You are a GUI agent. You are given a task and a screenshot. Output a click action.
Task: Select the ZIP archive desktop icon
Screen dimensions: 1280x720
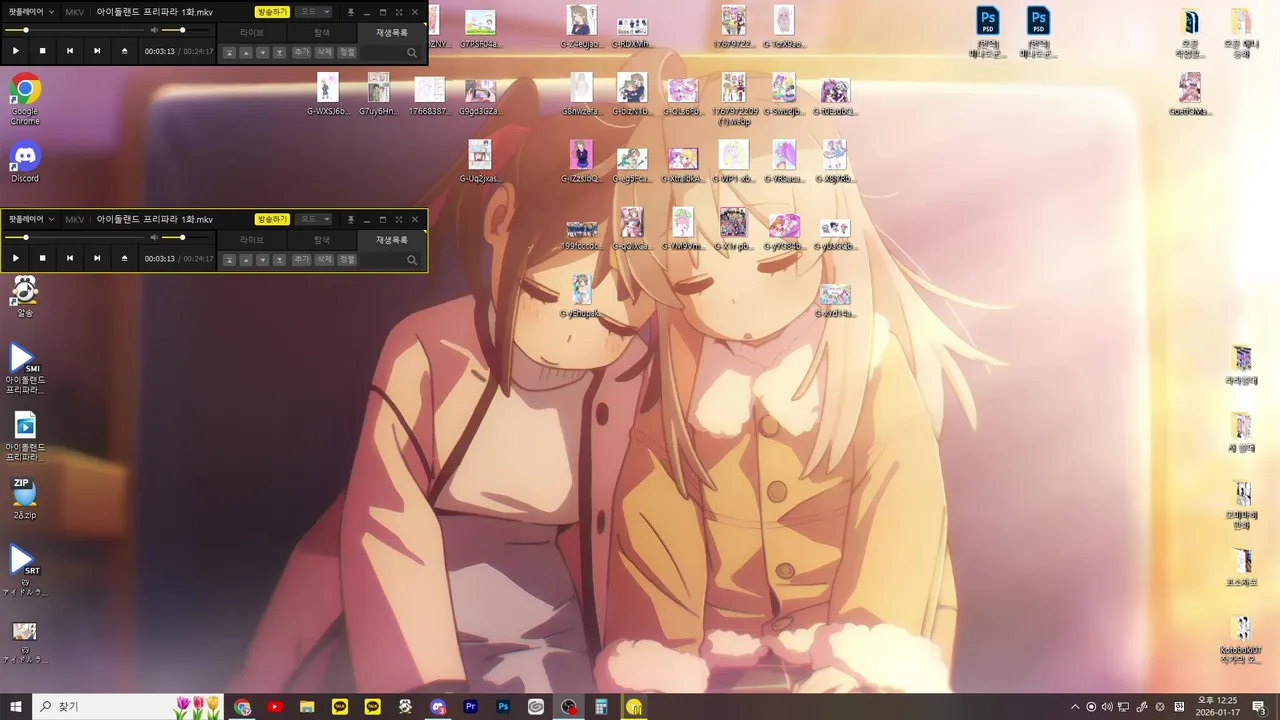click(x=25, y=498)
